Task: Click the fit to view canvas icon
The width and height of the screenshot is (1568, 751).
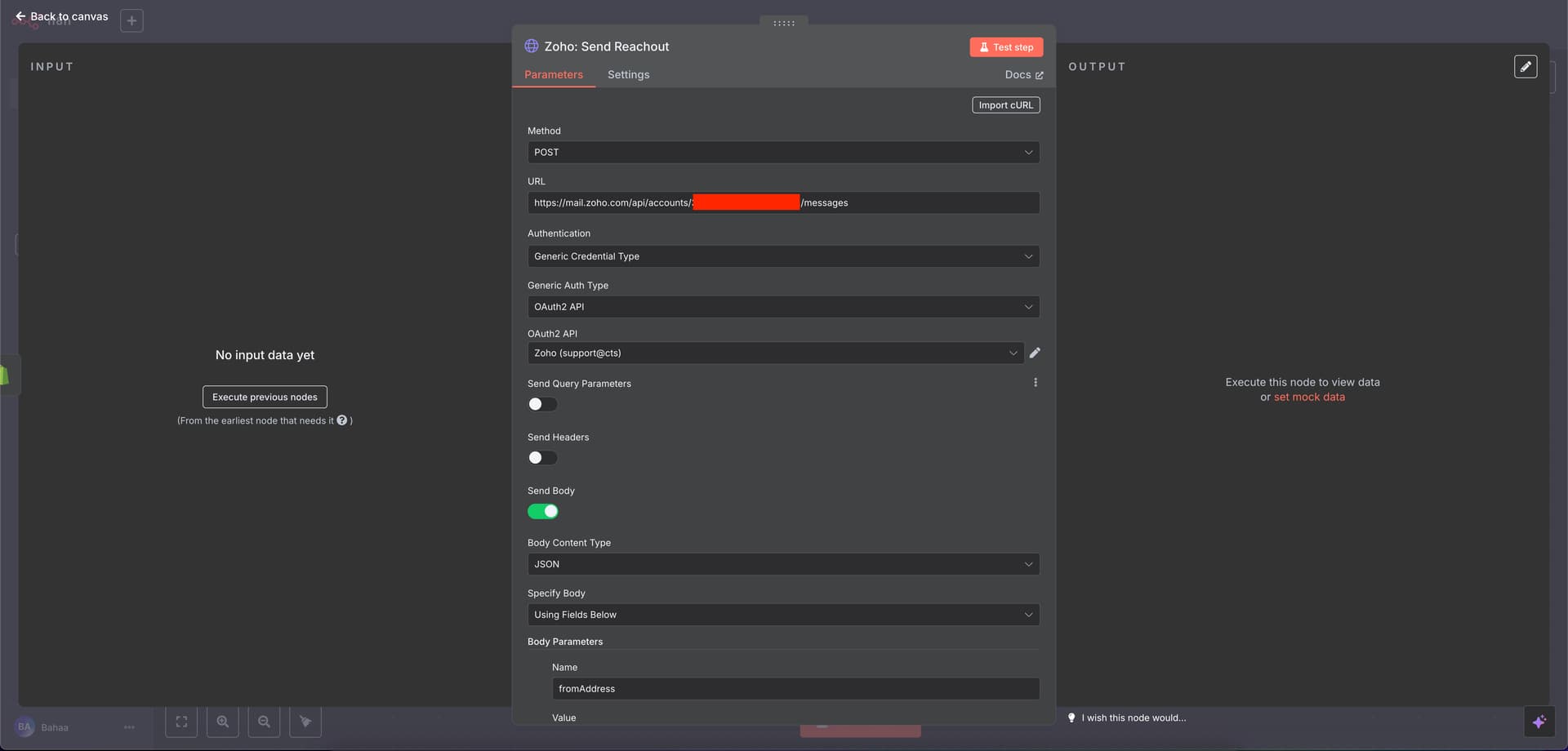Action: [x=181, y=722]
